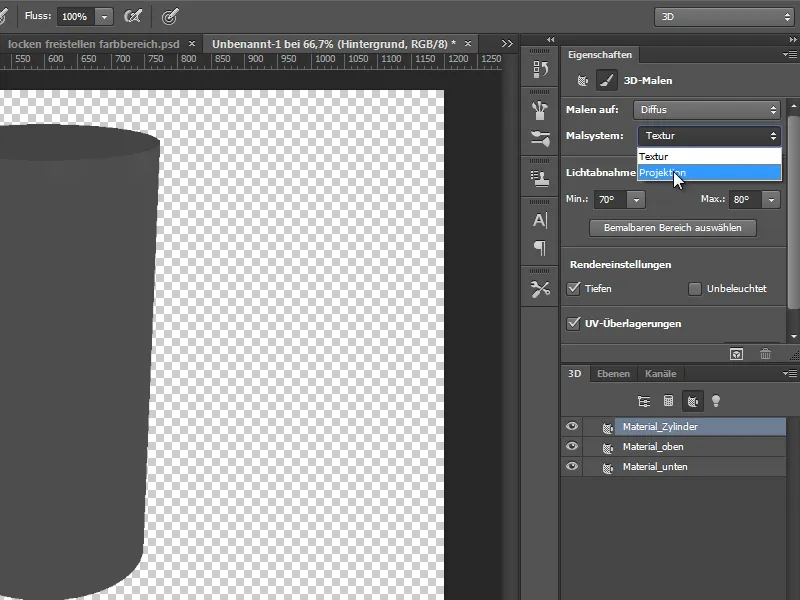Click the gray cylinder on the canvas
The width and height of the screenshot is (800, 600).
pyautogui.click(x=77, y=357)
